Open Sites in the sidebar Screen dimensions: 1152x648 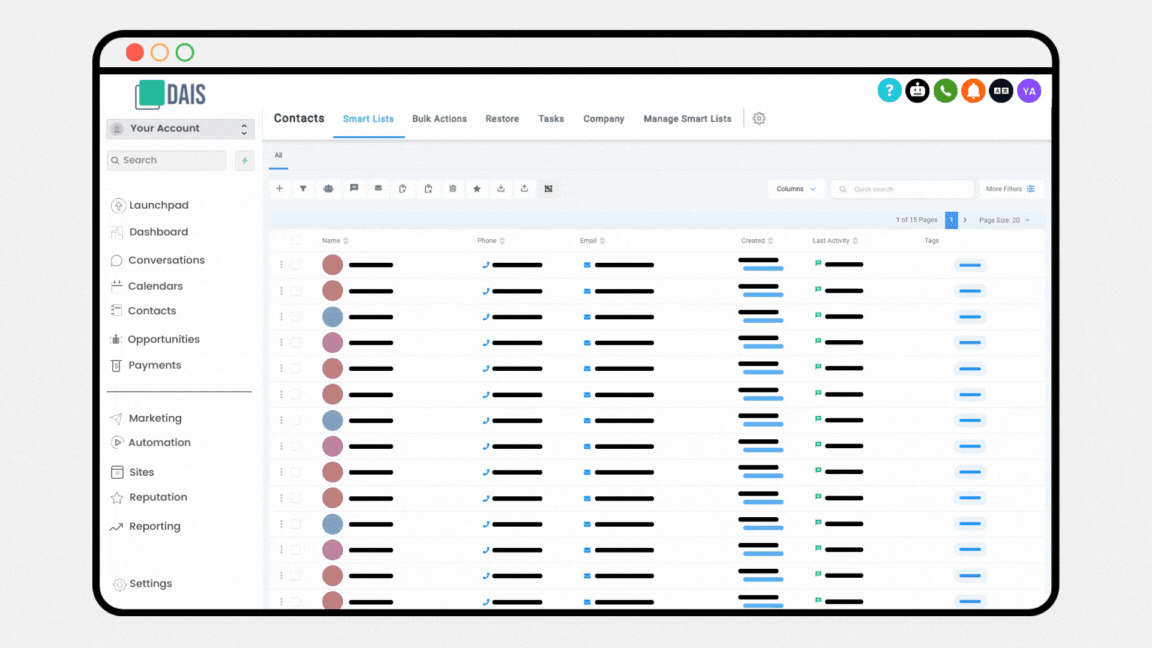(x=132, y=472)
